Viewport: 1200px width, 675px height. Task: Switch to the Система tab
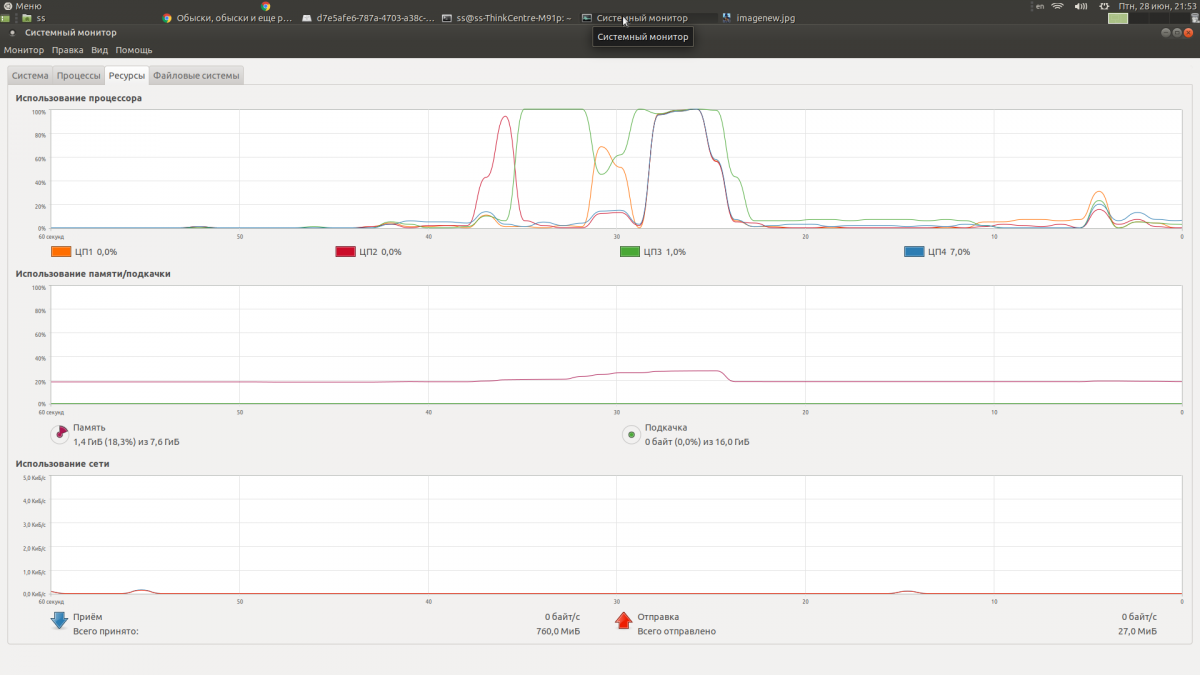(x=30, y=75)
